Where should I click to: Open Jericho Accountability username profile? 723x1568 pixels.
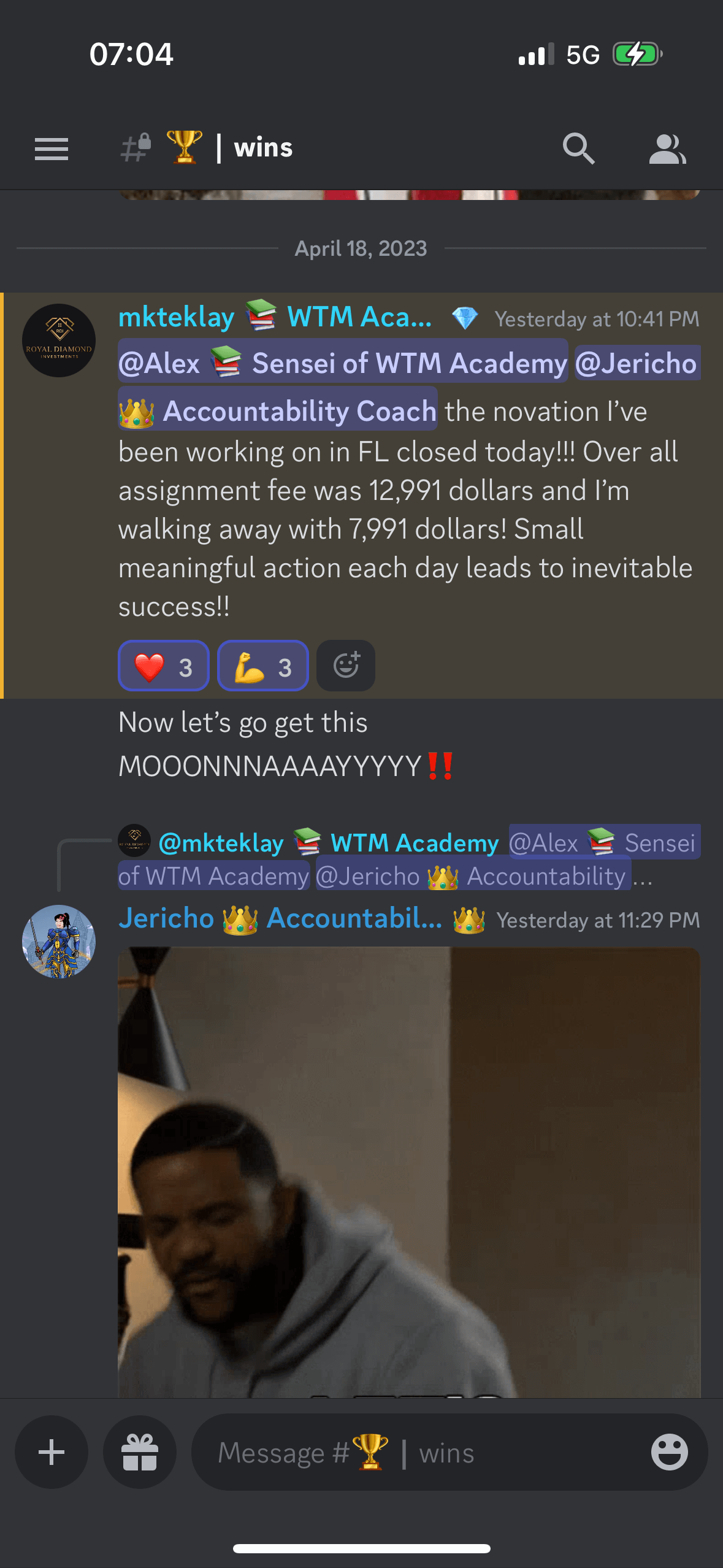280,918
